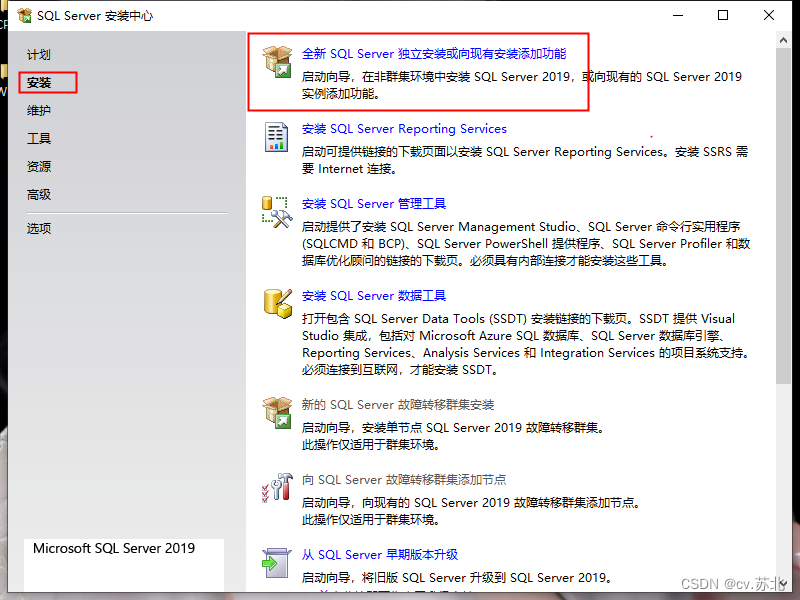Screen dimensions: 800x600
Task: Click 安装 SQL Server Reporting Services link
Action: (404, 129)
